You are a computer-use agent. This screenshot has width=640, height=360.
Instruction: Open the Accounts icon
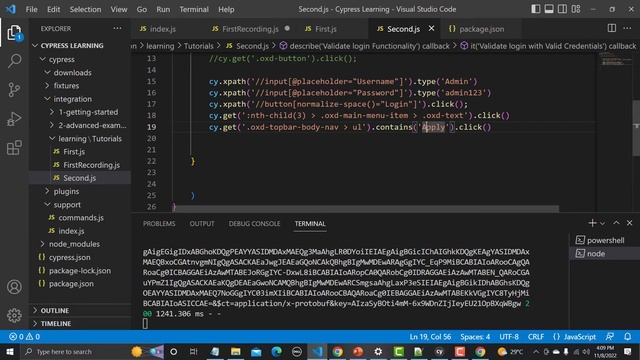point(14,287)
